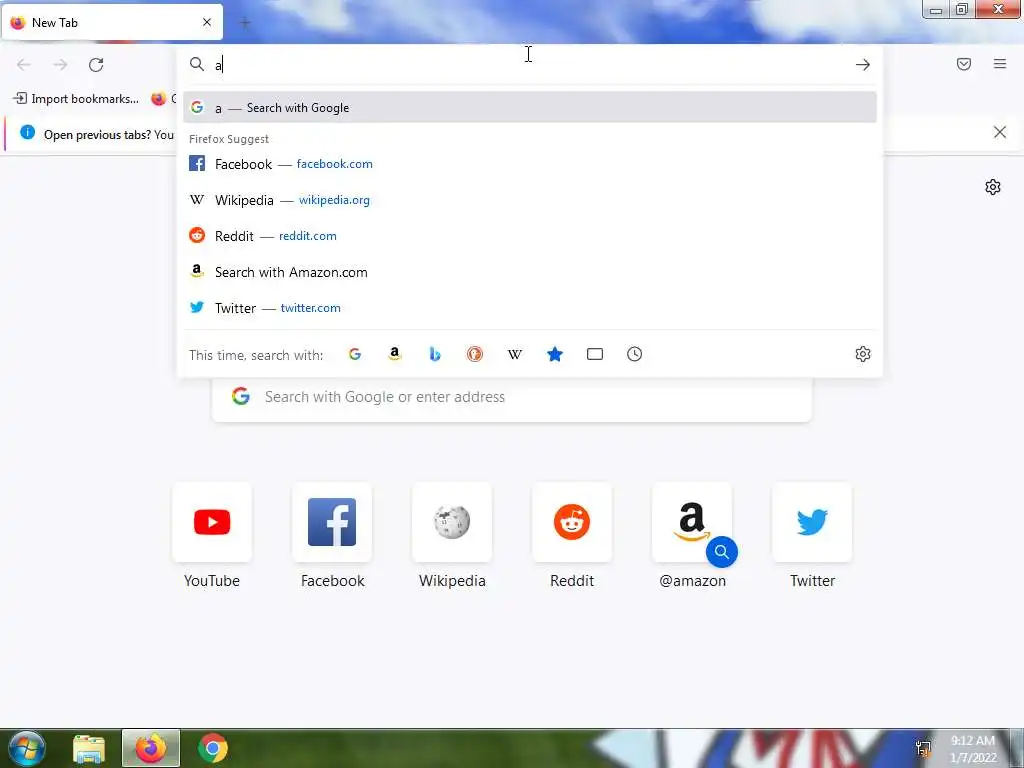Choose the Wikipedia wikipedia.org suggestion
Screen dimensions: 1024x768
[530, 200]
